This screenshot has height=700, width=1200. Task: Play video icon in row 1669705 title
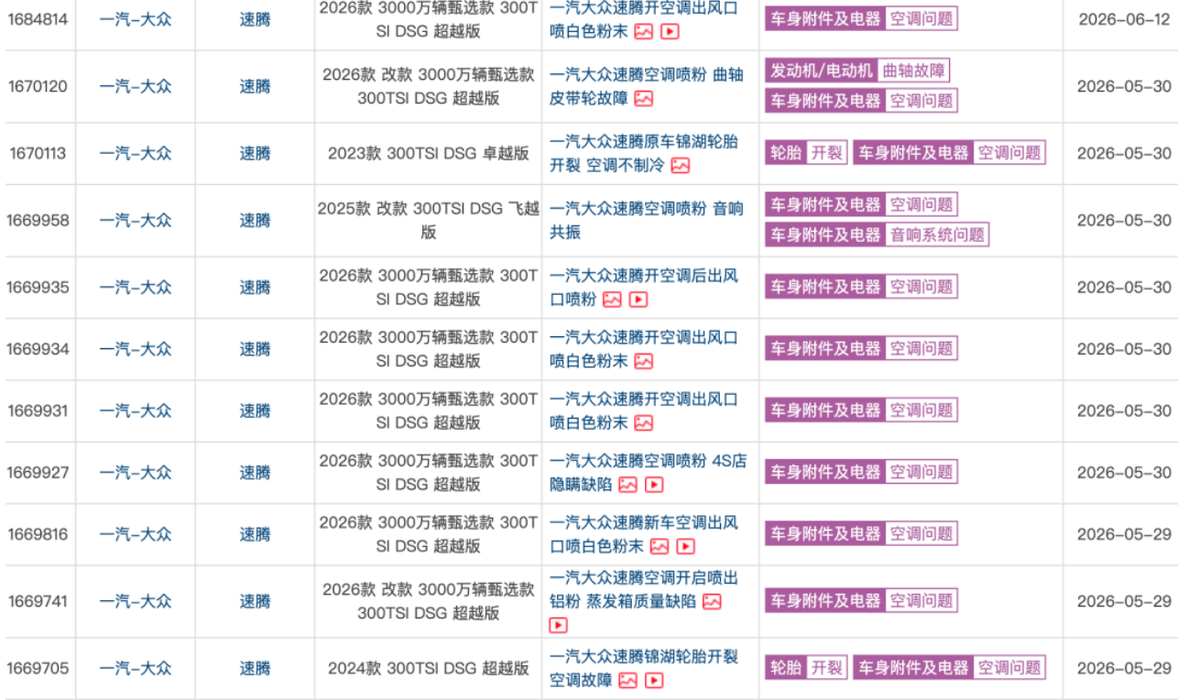pyautogui.click(x=654, y=680)
